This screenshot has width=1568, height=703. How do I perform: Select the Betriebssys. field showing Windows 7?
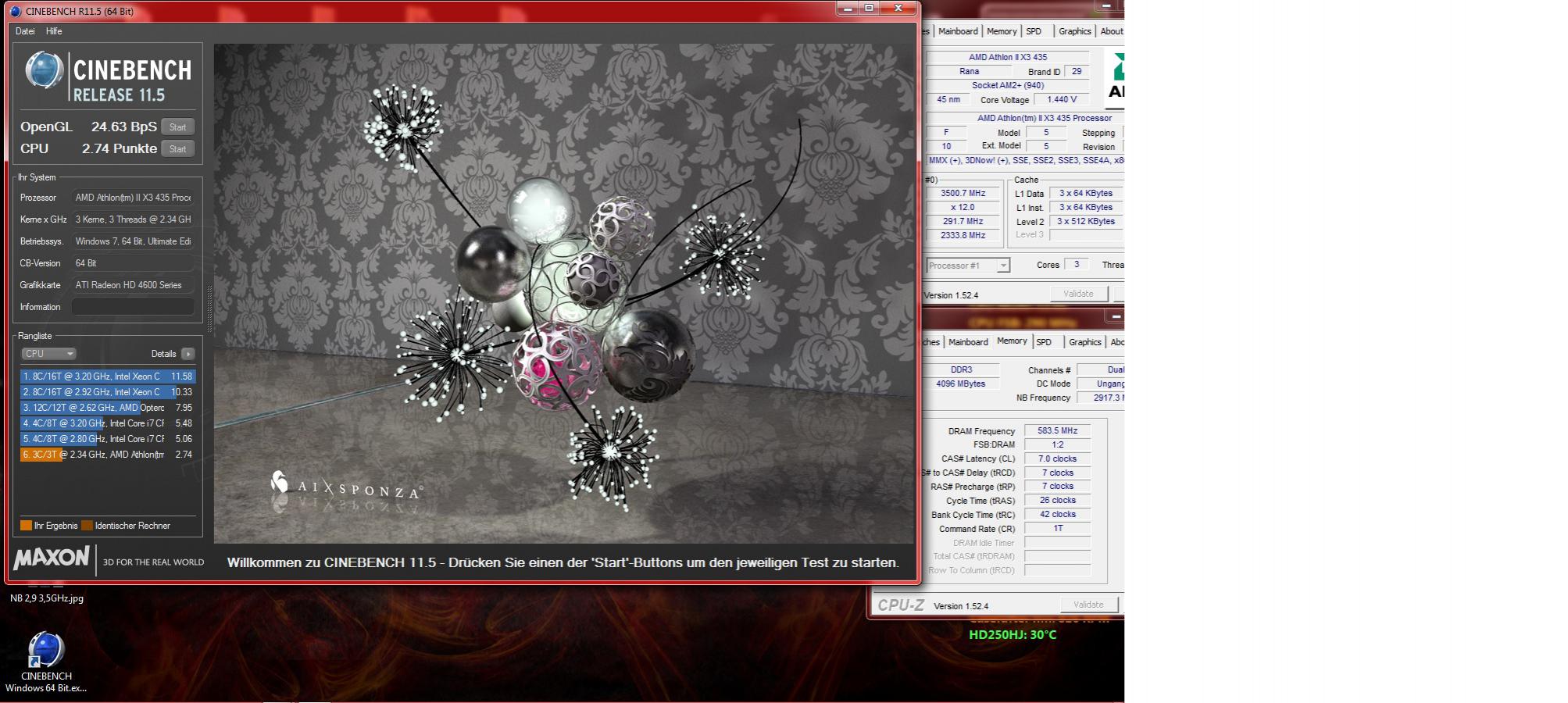(133, 241)
